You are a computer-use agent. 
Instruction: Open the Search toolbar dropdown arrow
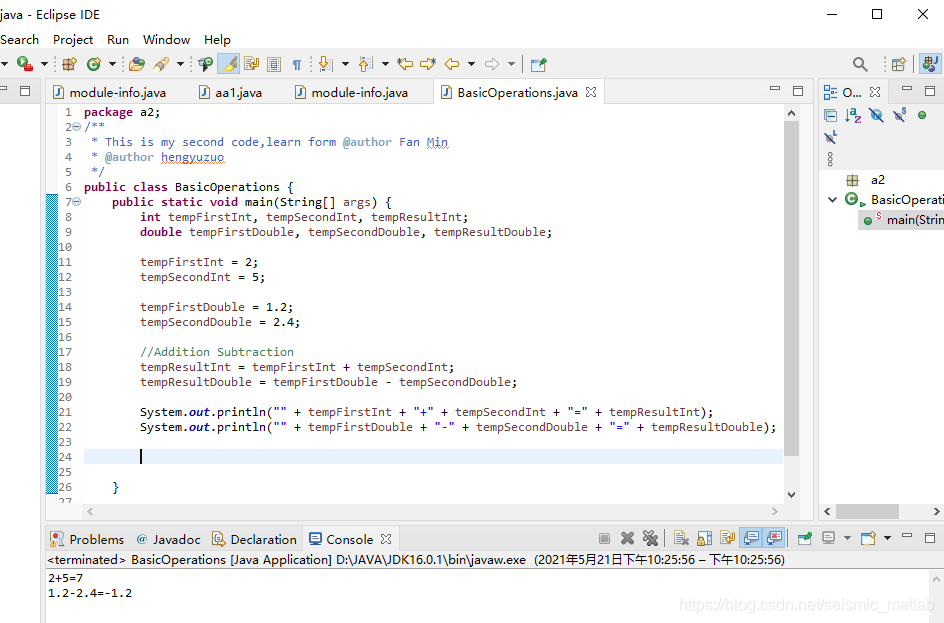(180, 64)
